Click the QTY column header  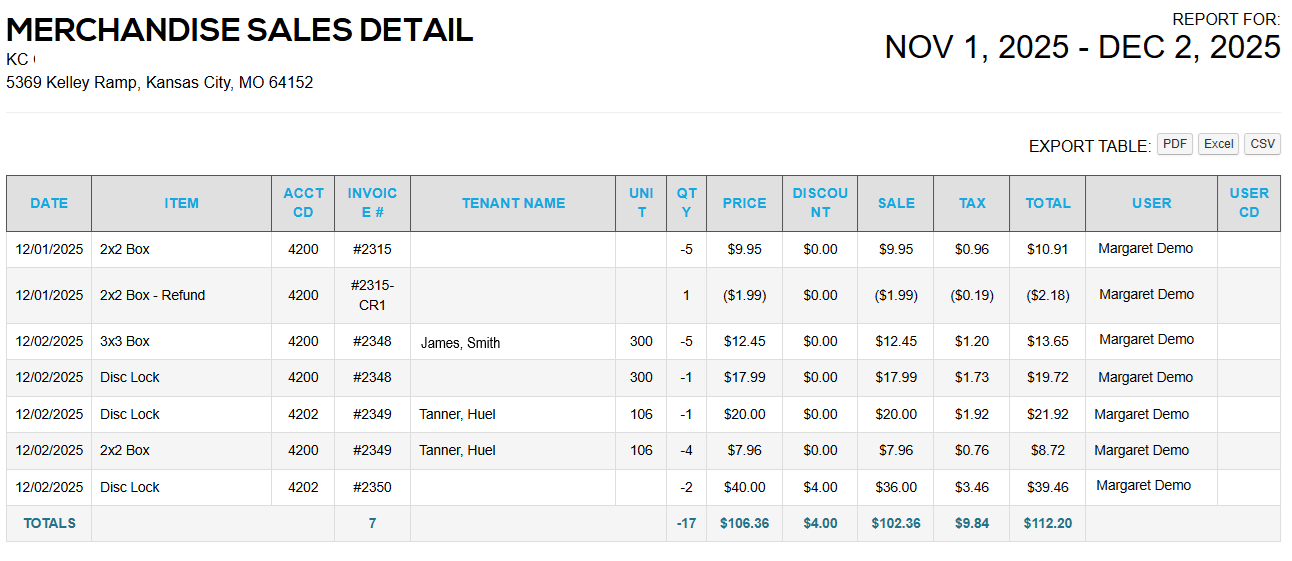pyautogui.click(x=686, y=203)
